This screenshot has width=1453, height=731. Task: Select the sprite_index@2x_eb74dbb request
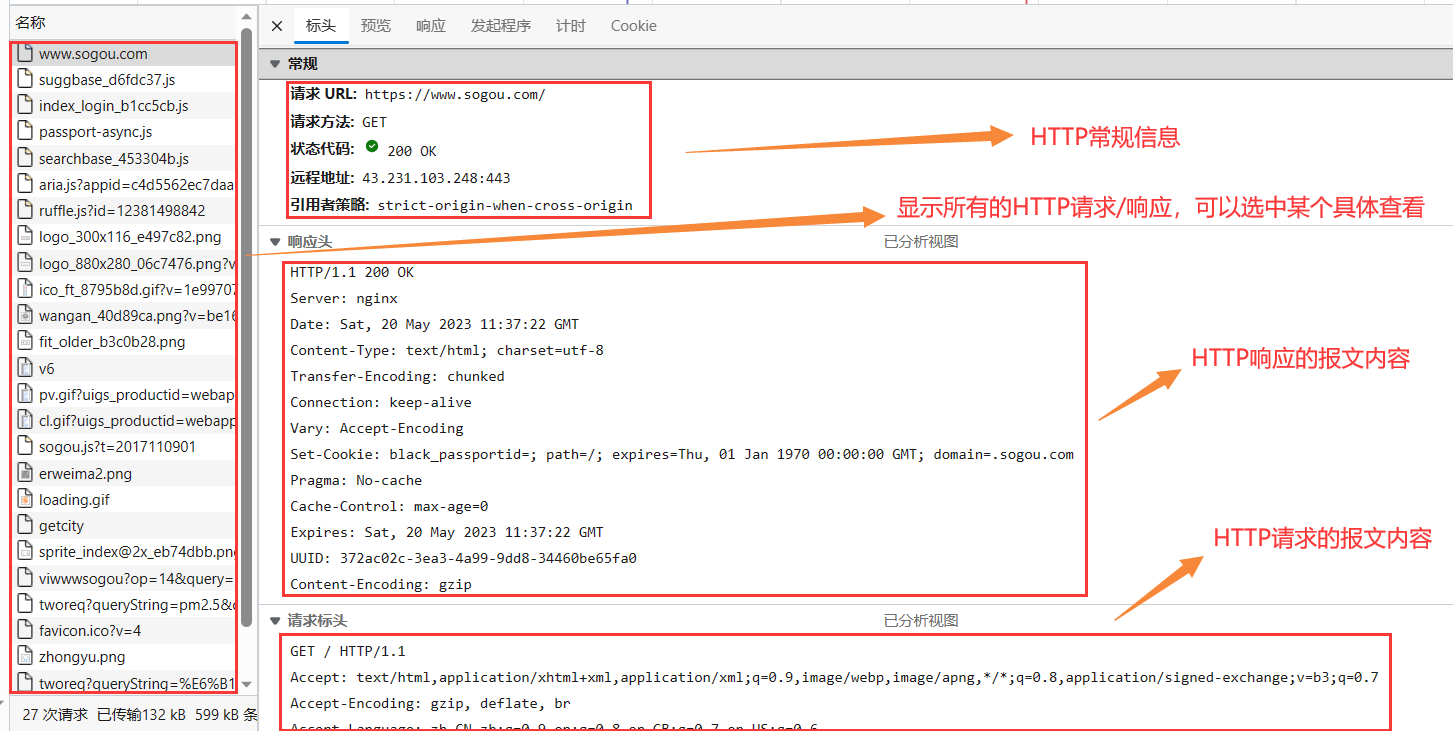click(x=125, y=552)
